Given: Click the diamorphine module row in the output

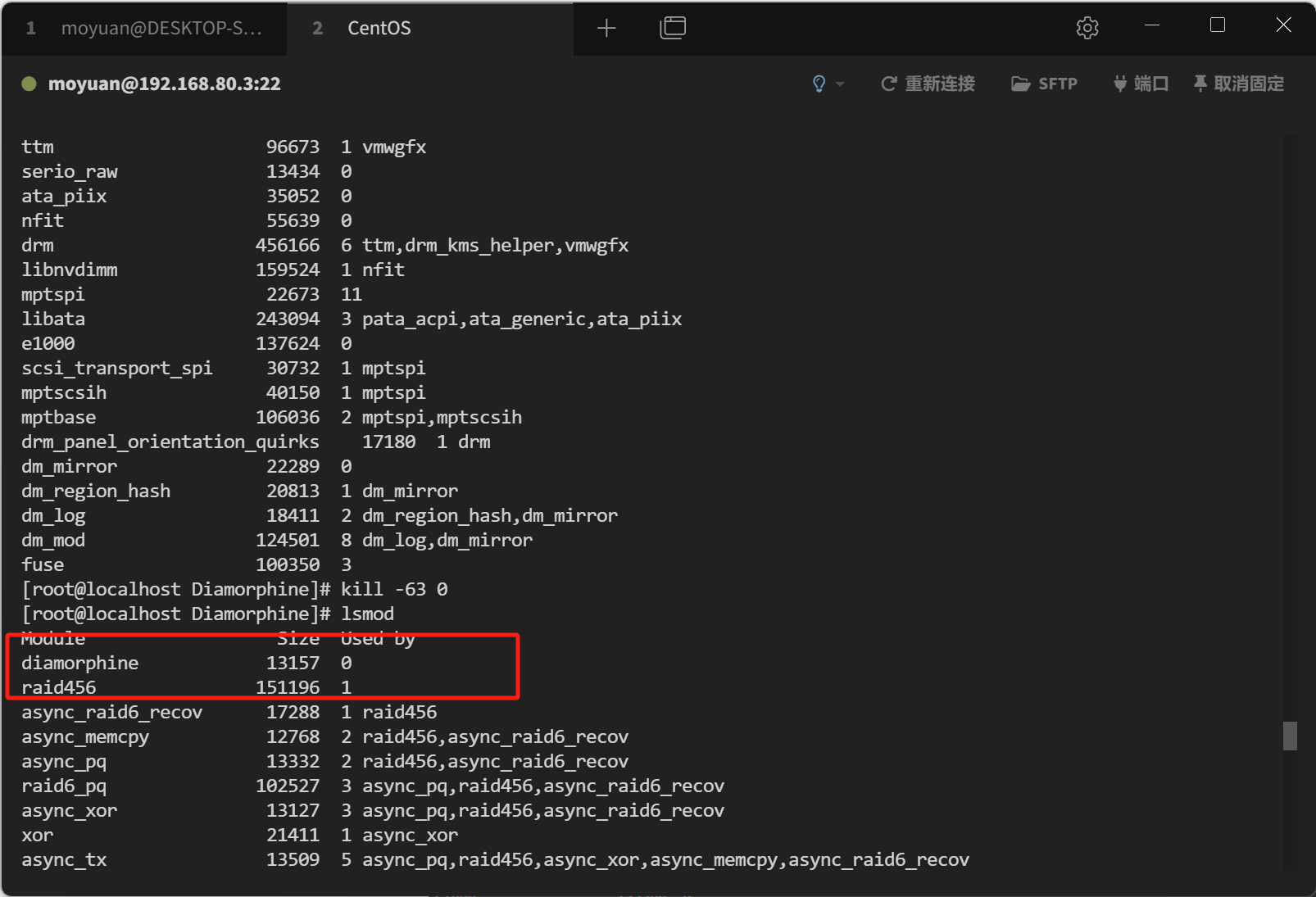Looking at the screenshot, I should (x=80, y=663).
